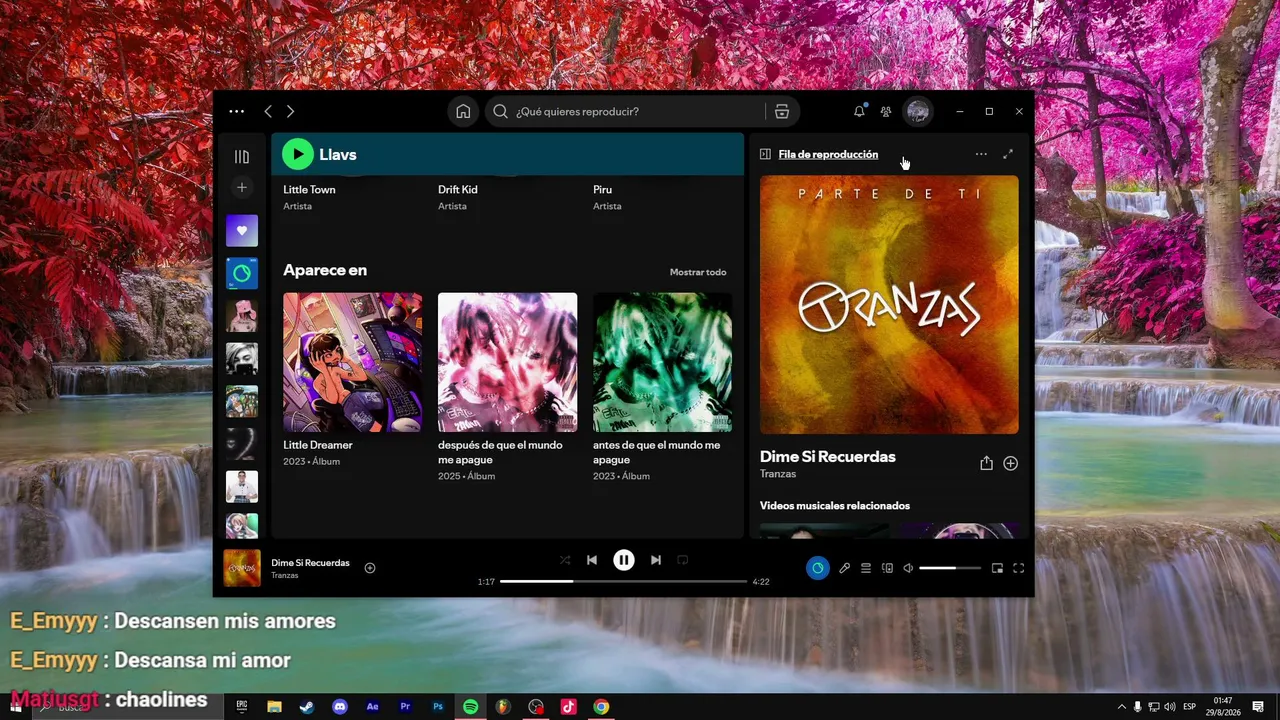Skip to the next track
Viewport: 1280px width, 720px height.
(656, 560)
